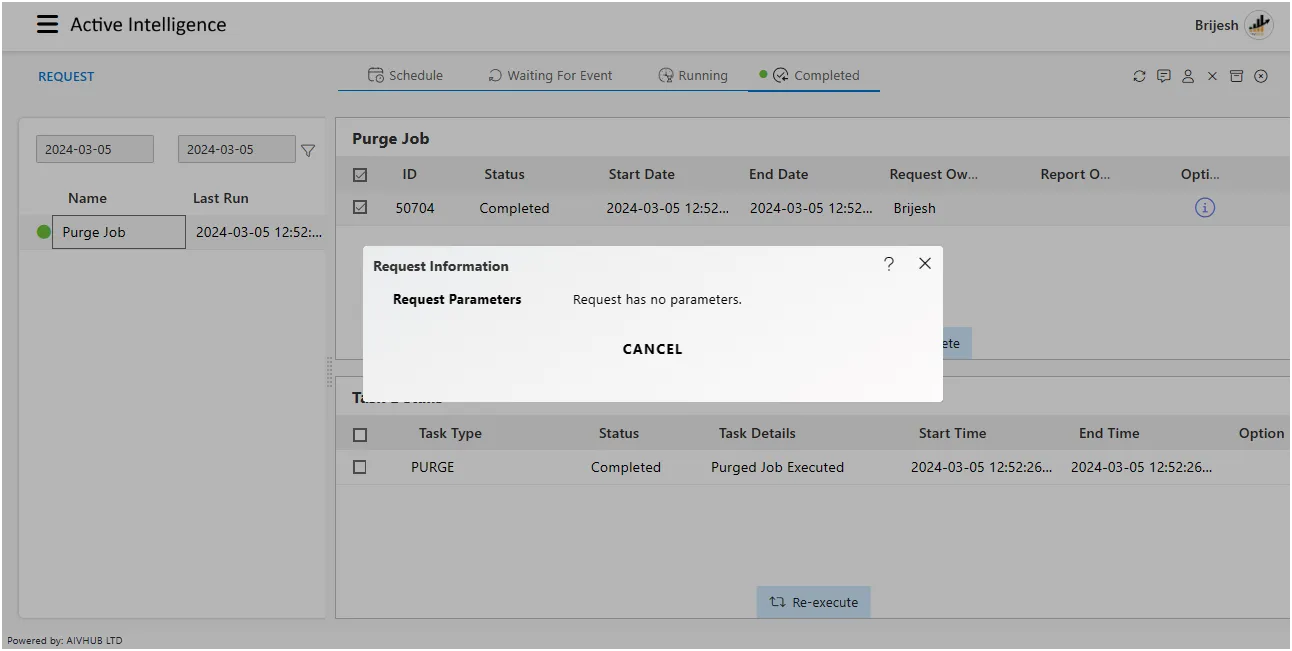Click the filter funnel icon beside the dates
This screenshot has height=651, width=1292.
(308, 150)
